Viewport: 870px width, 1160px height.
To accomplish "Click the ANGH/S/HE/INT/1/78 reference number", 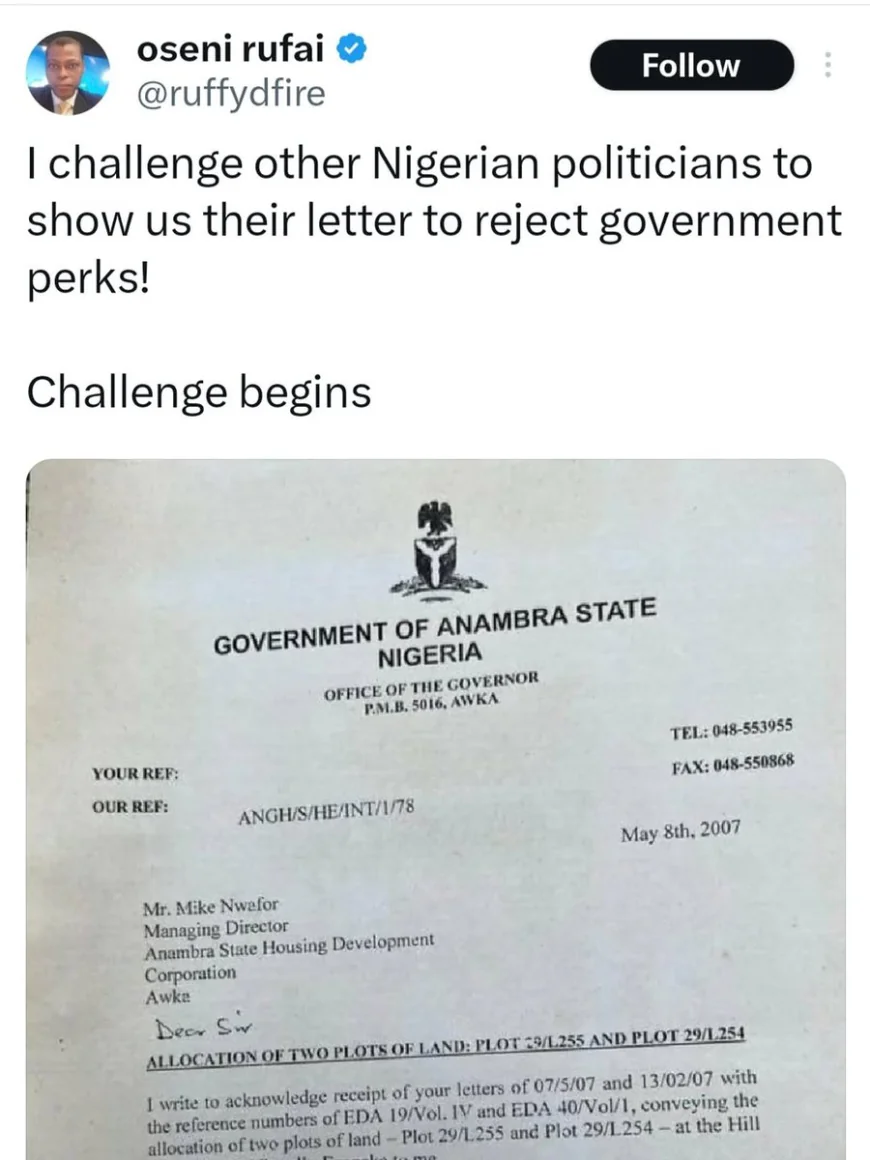I will pyautogui.click(x=326, y=812).
